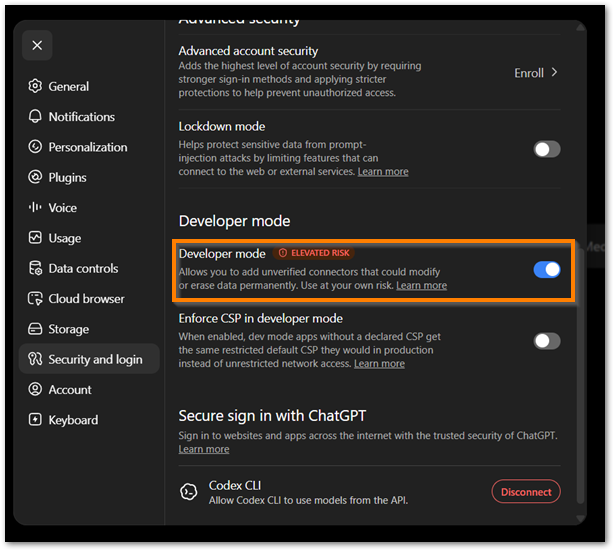The width and height of the screenshot is (614, 551).
Task: Go to Data controls settings
Action: (89, 268)
